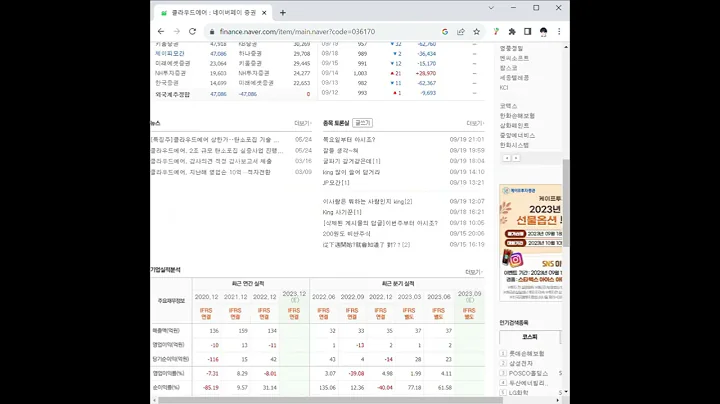
Task: Click the previous arrow under the sidebar stock list
Action: point(507,158)
